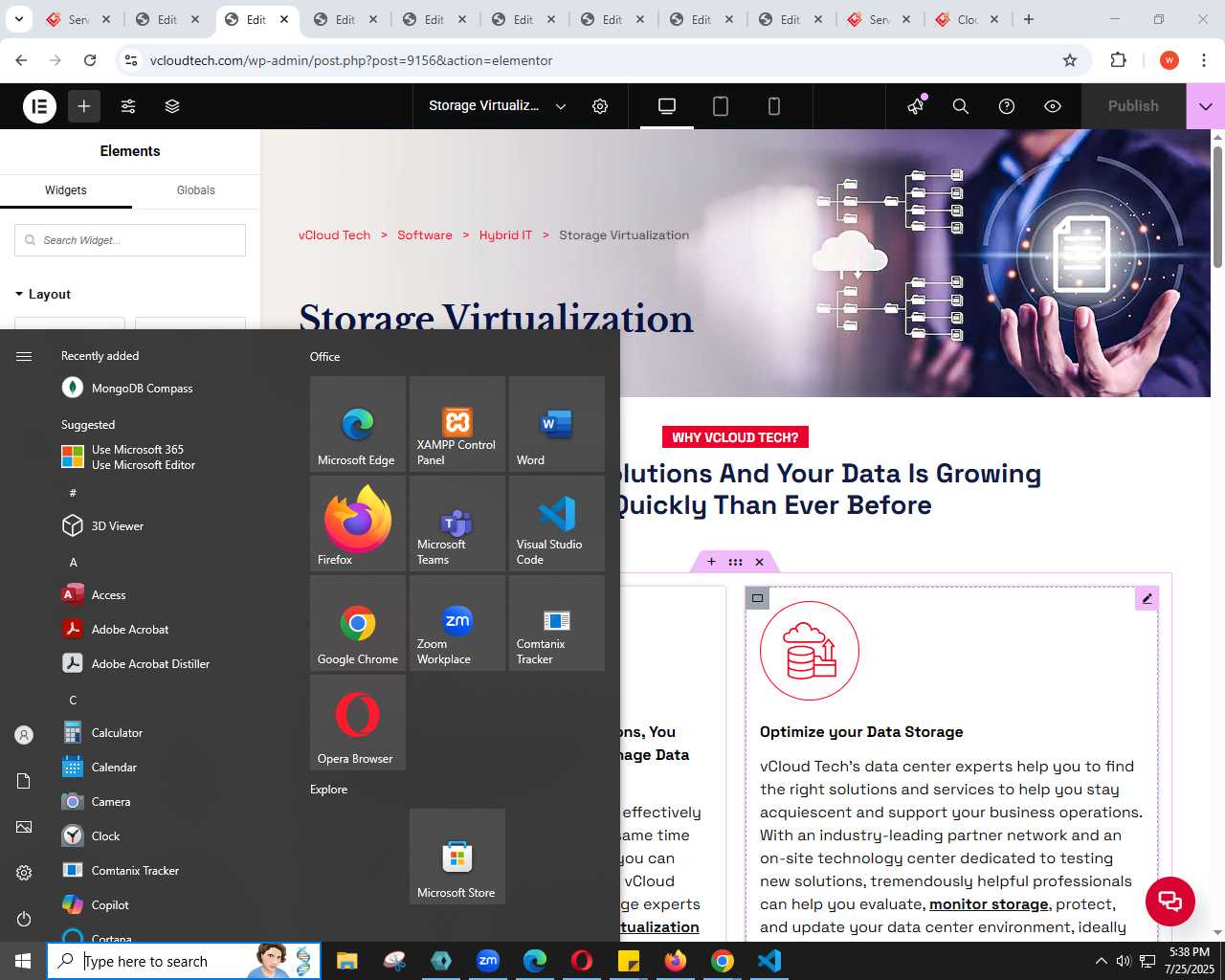Open Chrome tab search dropdown arrow
1225x980 pixels.
point(19,19)
